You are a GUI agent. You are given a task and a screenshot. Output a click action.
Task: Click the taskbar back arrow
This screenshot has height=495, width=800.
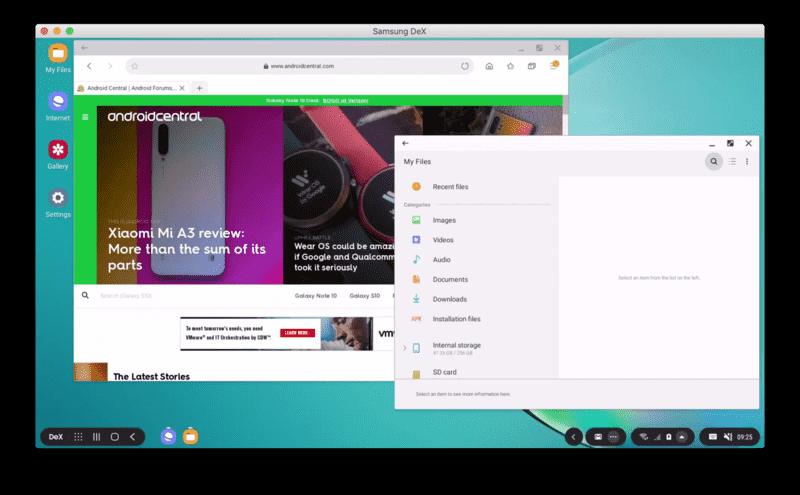click(x=133, y=437)
